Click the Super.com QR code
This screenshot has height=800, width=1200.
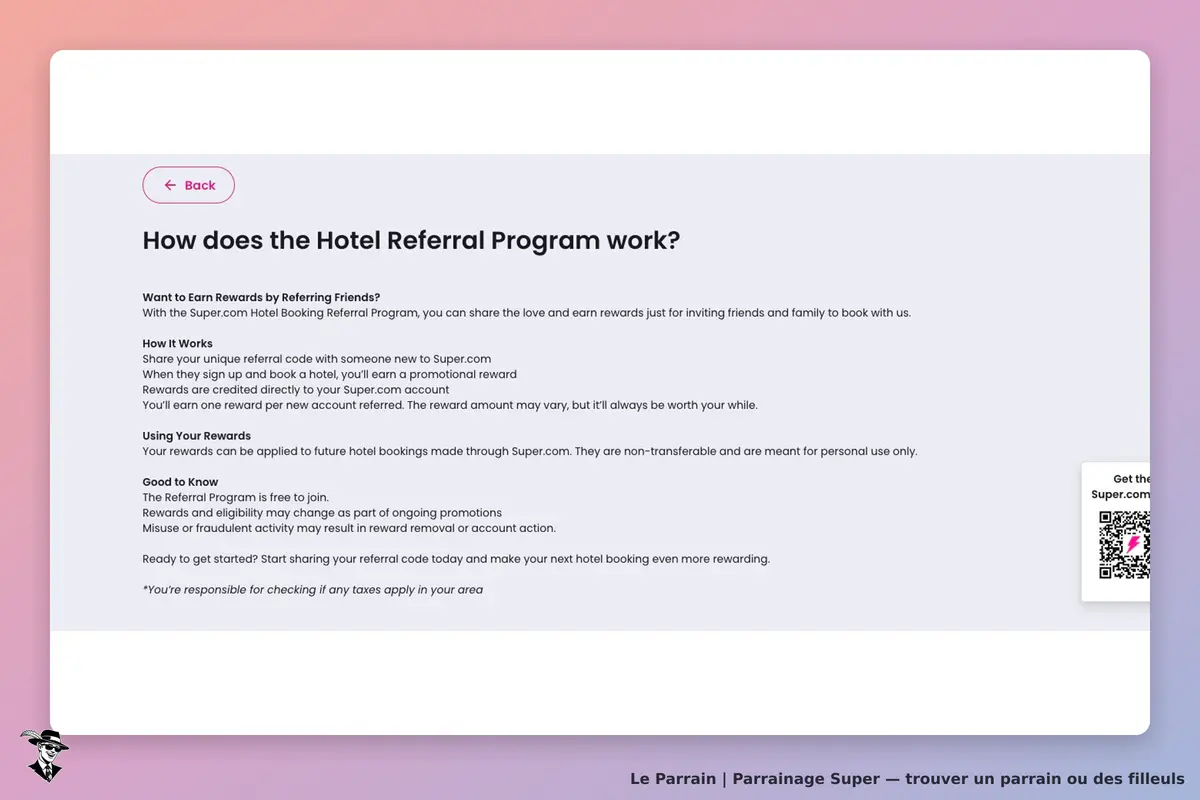(x=1125, y=545)
